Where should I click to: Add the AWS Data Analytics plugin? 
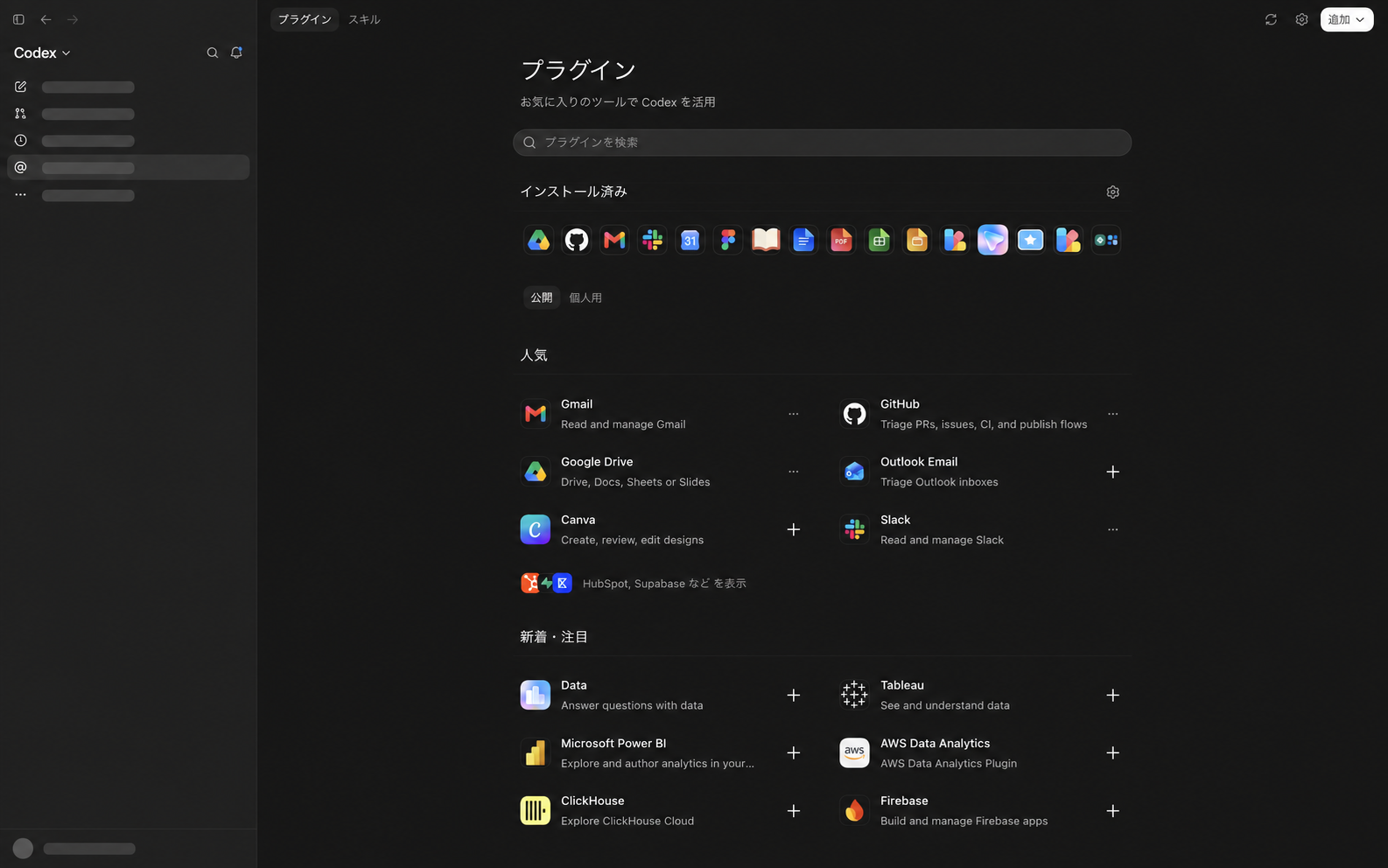1112,752
